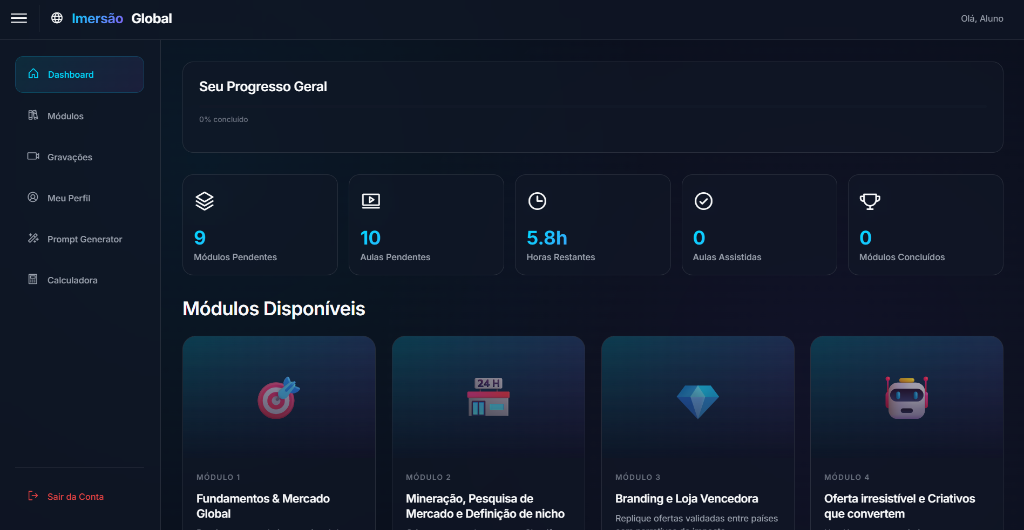Open the hamburger menu icon
Screen dimensions: 1024x530
pyautogui.click(x=19, y=18)
